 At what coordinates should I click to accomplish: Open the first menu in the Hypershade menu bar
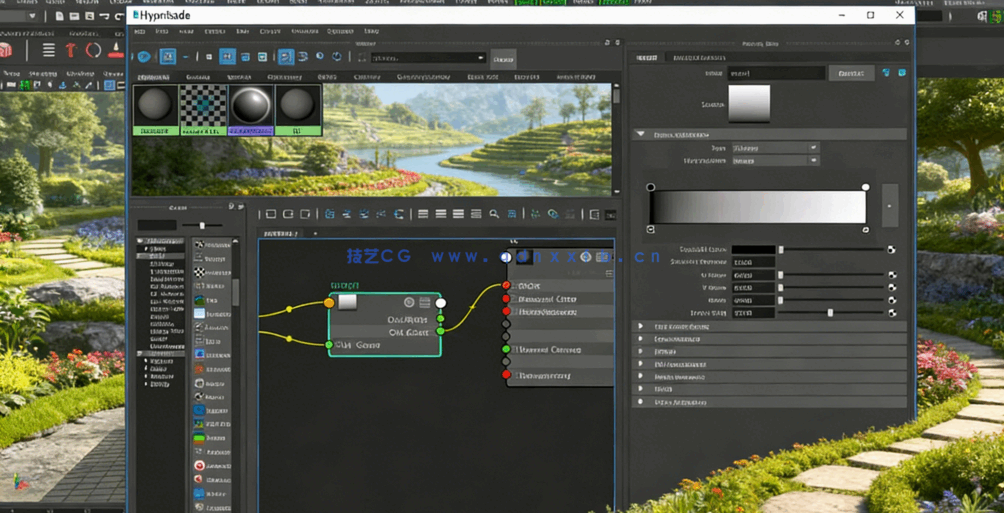tap(140, 32)
